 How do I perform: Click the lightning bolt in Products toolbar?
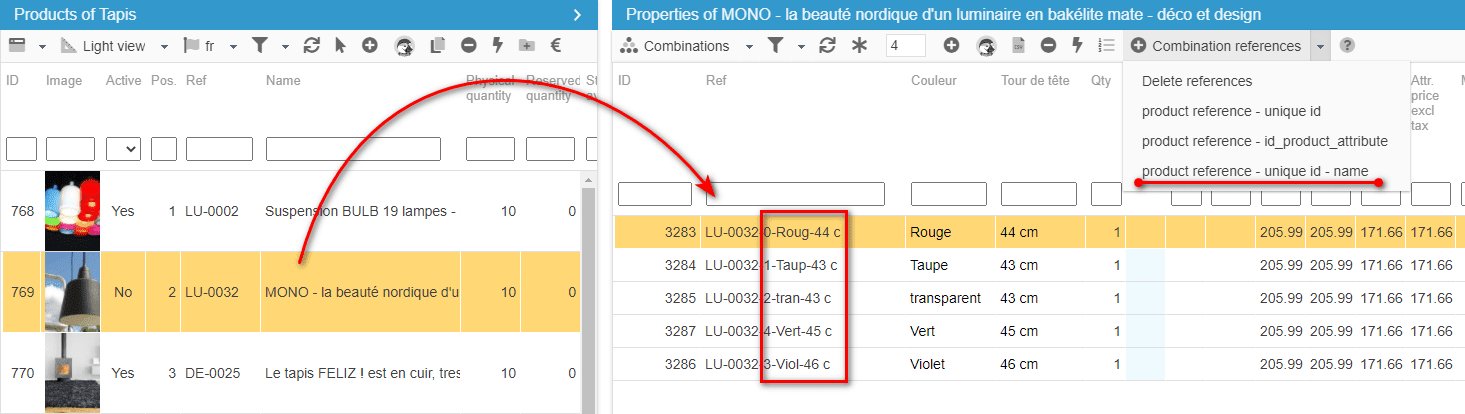tap(497, 46)
